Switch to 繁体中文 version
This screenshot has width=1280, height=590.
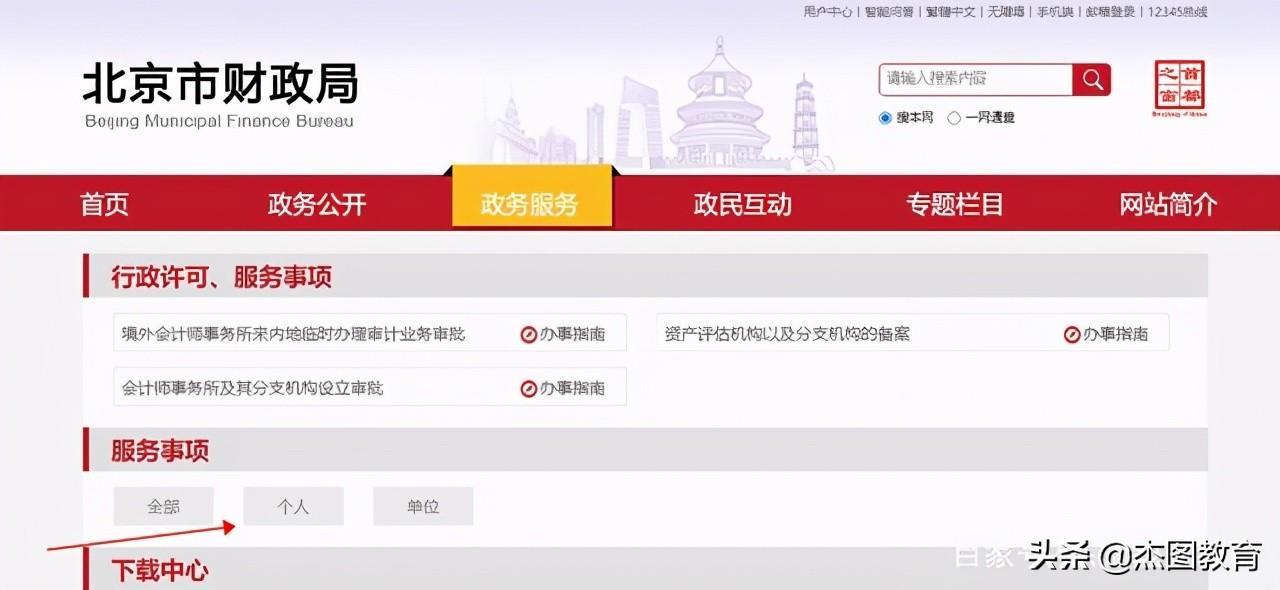950,12
